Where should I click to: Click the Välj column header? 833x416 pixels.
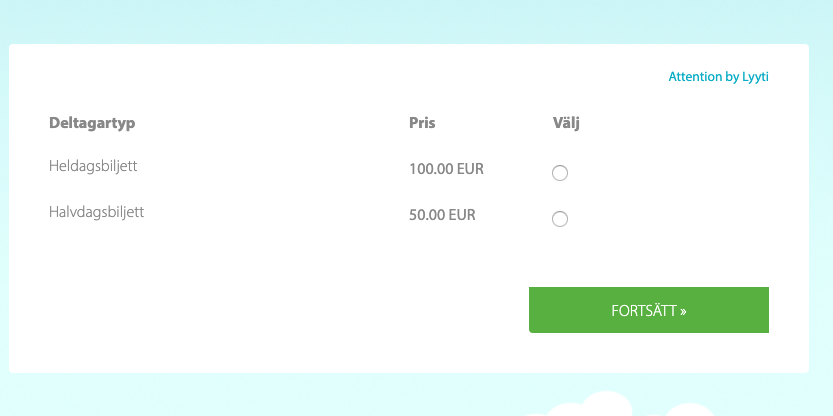pos(566,123)
